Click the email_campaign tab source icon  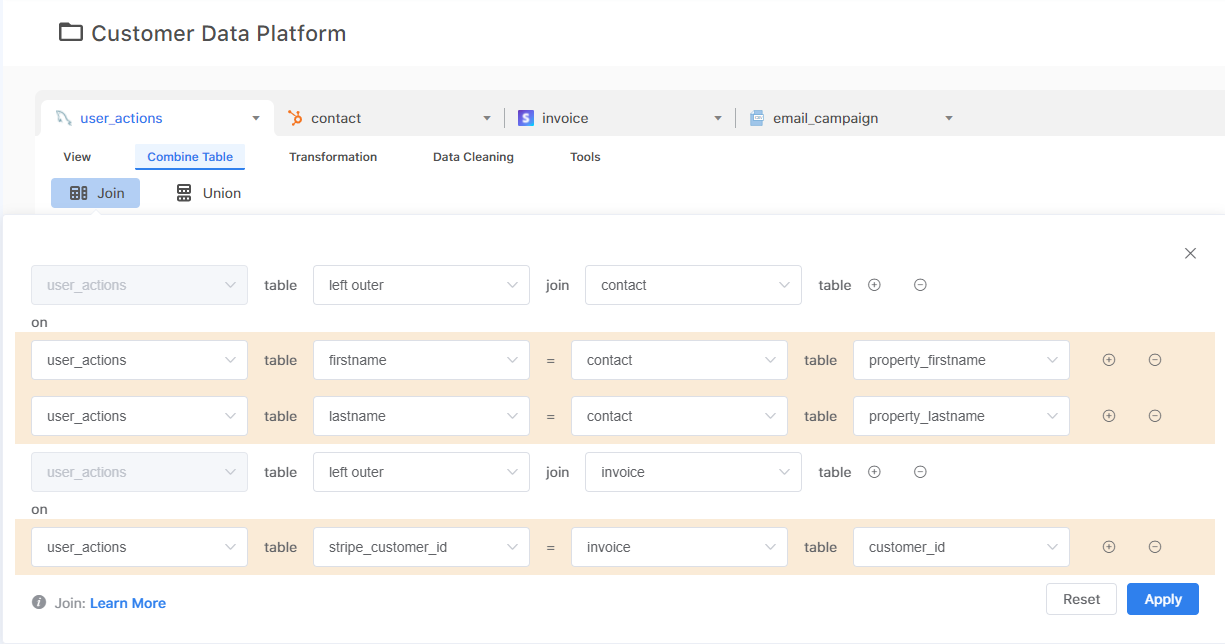(757, 118)
